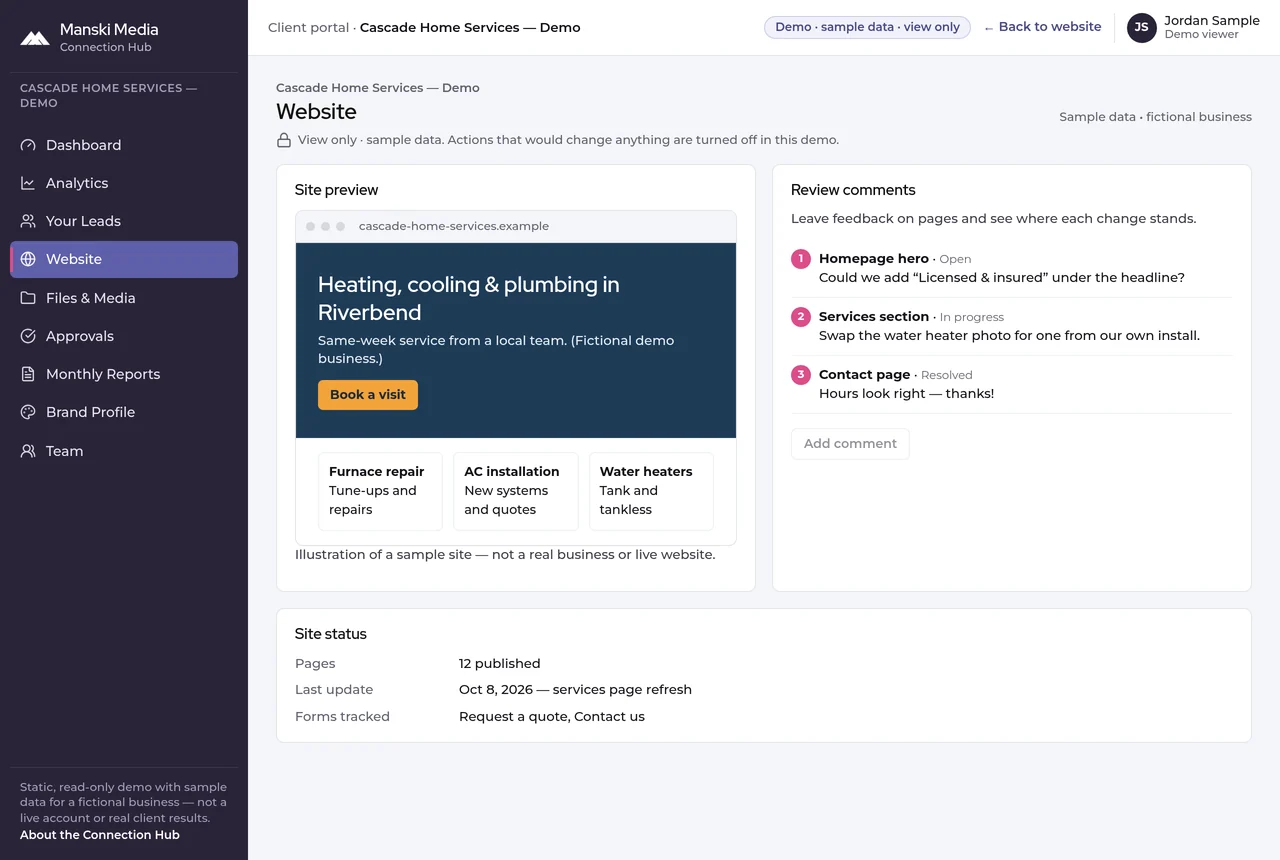
Task: Click the Analytics chart icon
Action: (28, 183)
